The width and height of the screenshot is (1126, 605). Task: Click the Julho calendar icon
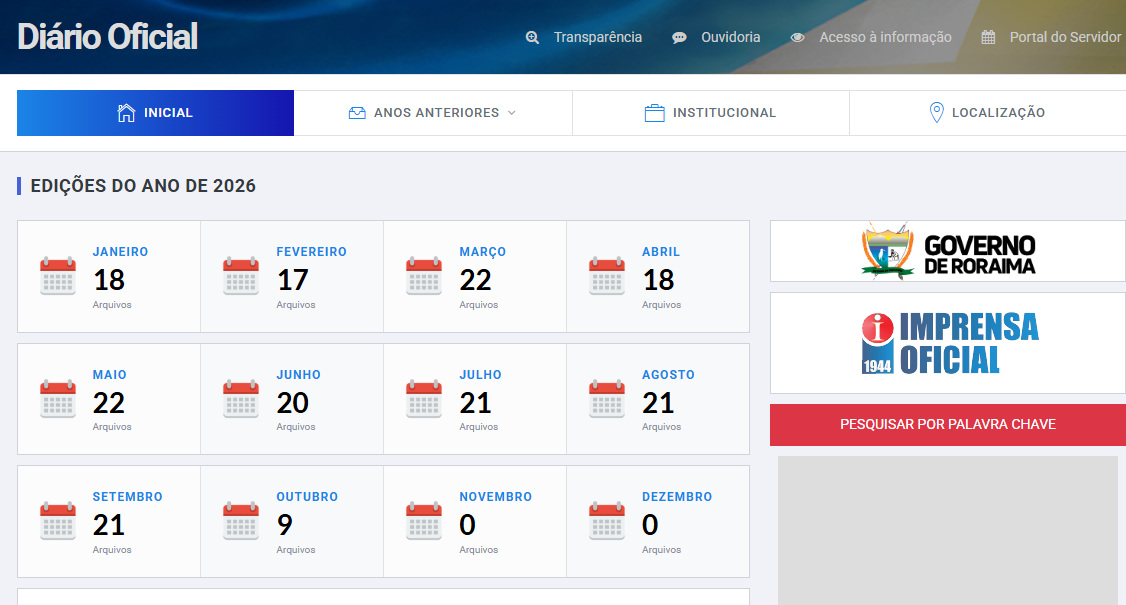pos(424,399)
